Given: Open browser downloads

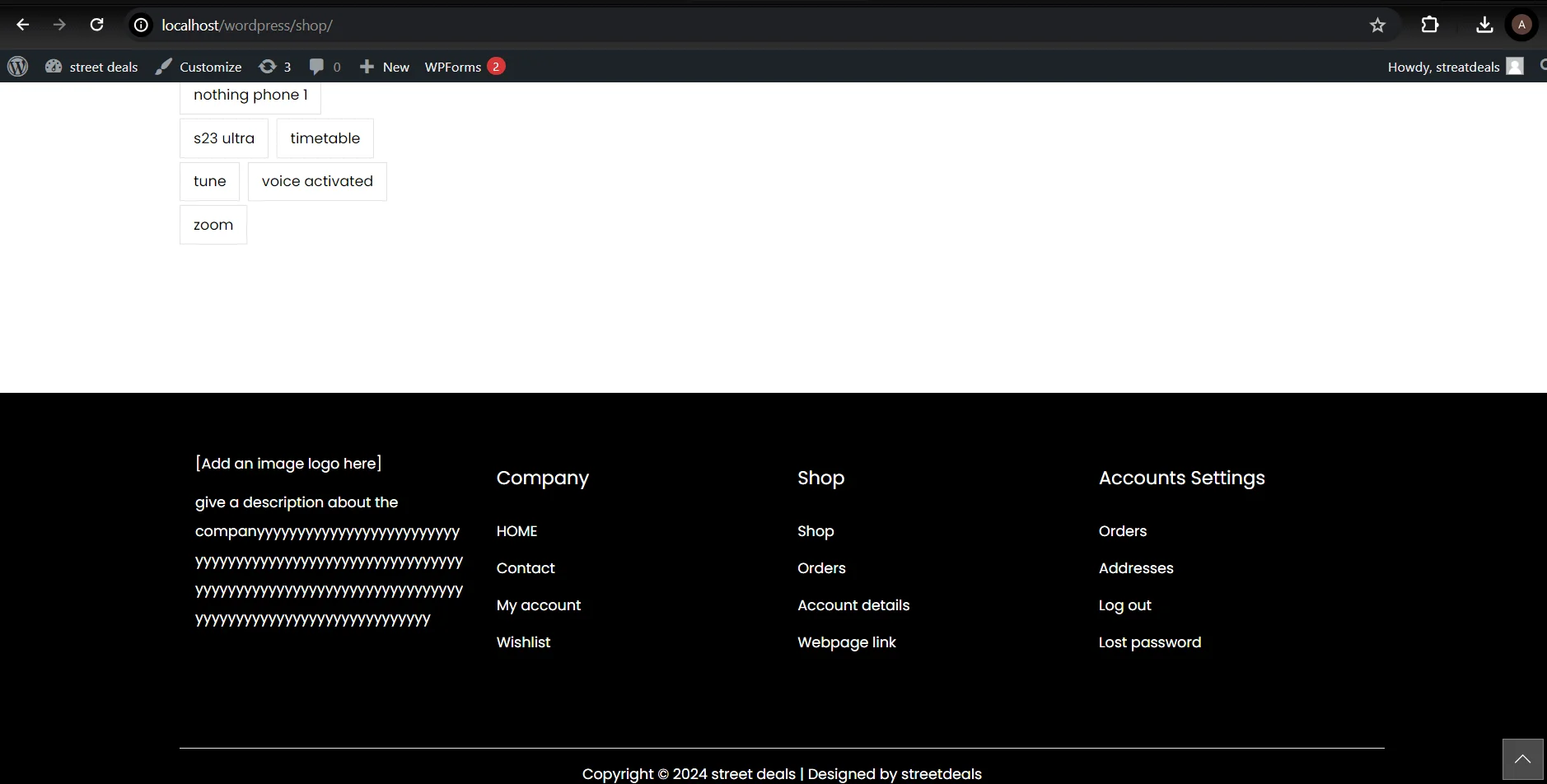Looking at the screenshot, I should [1484, 25].
